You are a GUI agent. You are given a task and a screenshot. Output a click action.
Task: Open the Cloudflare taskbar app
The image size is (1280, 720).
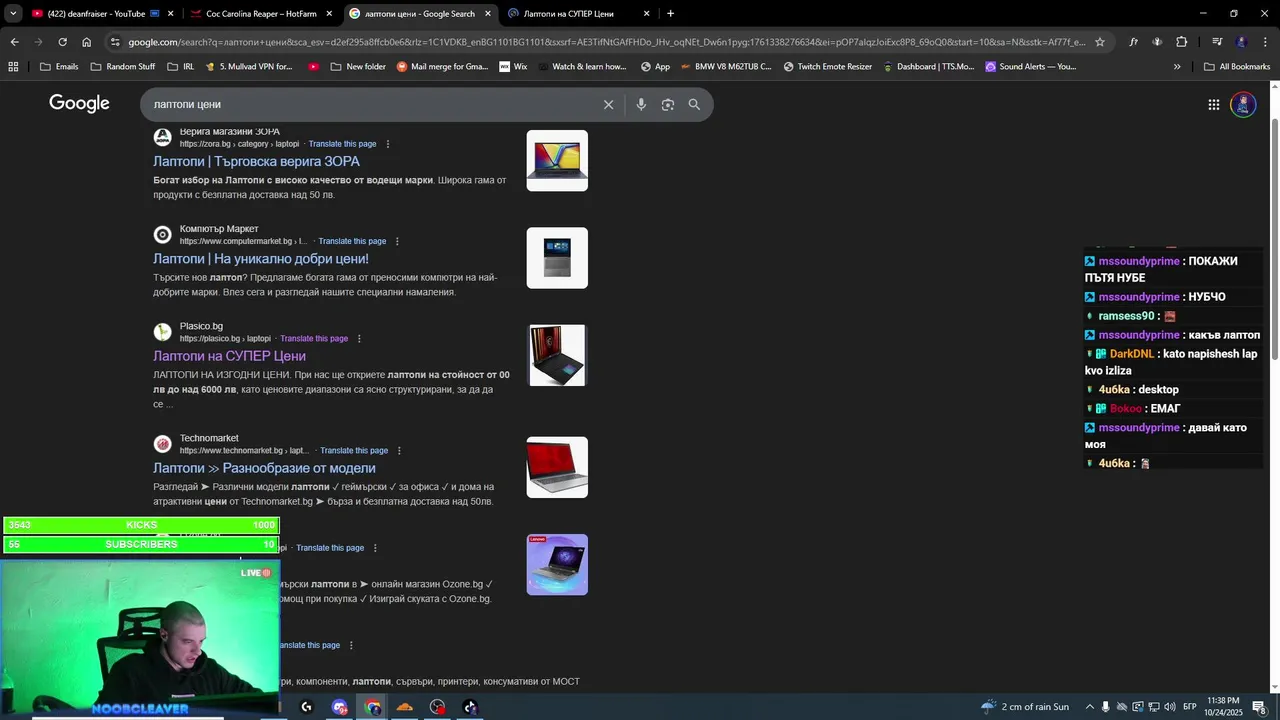405,707
